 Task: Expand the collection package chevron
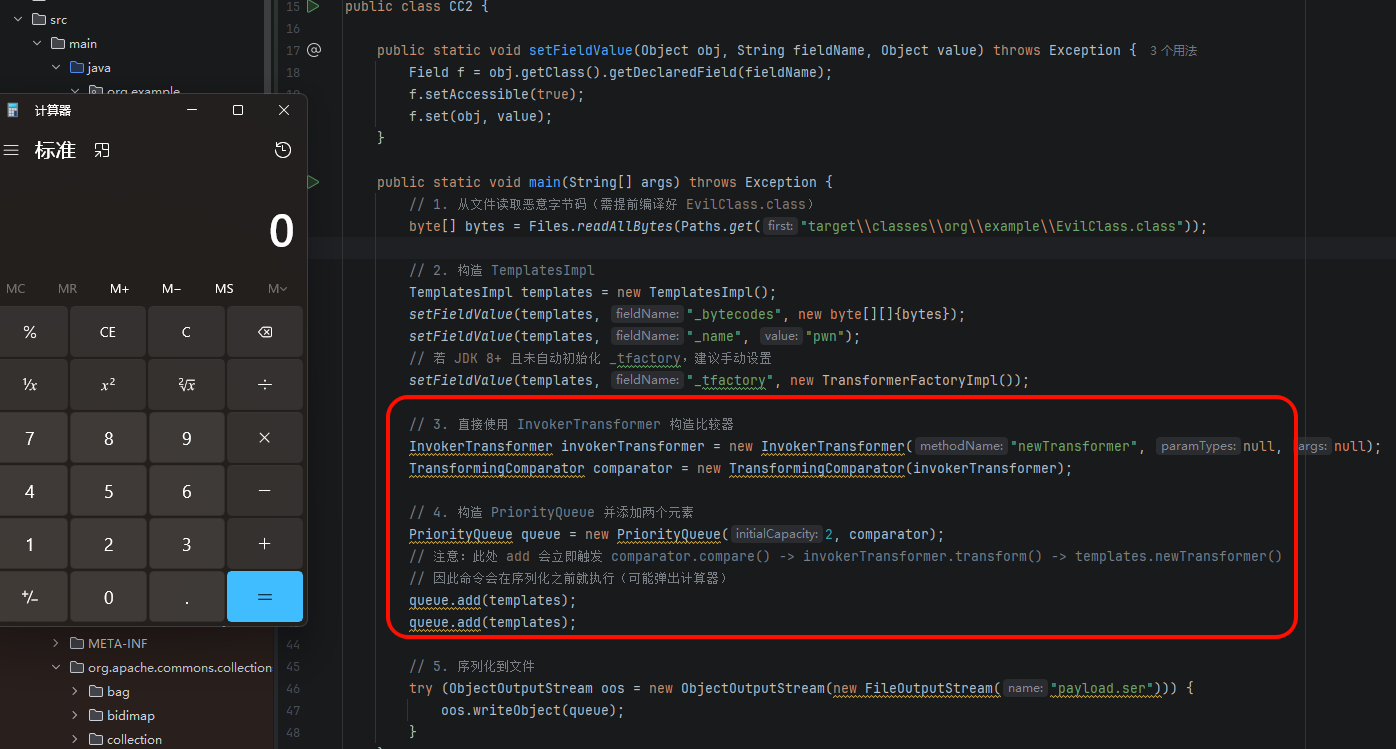pyautogui.click(x=75, y=739)
